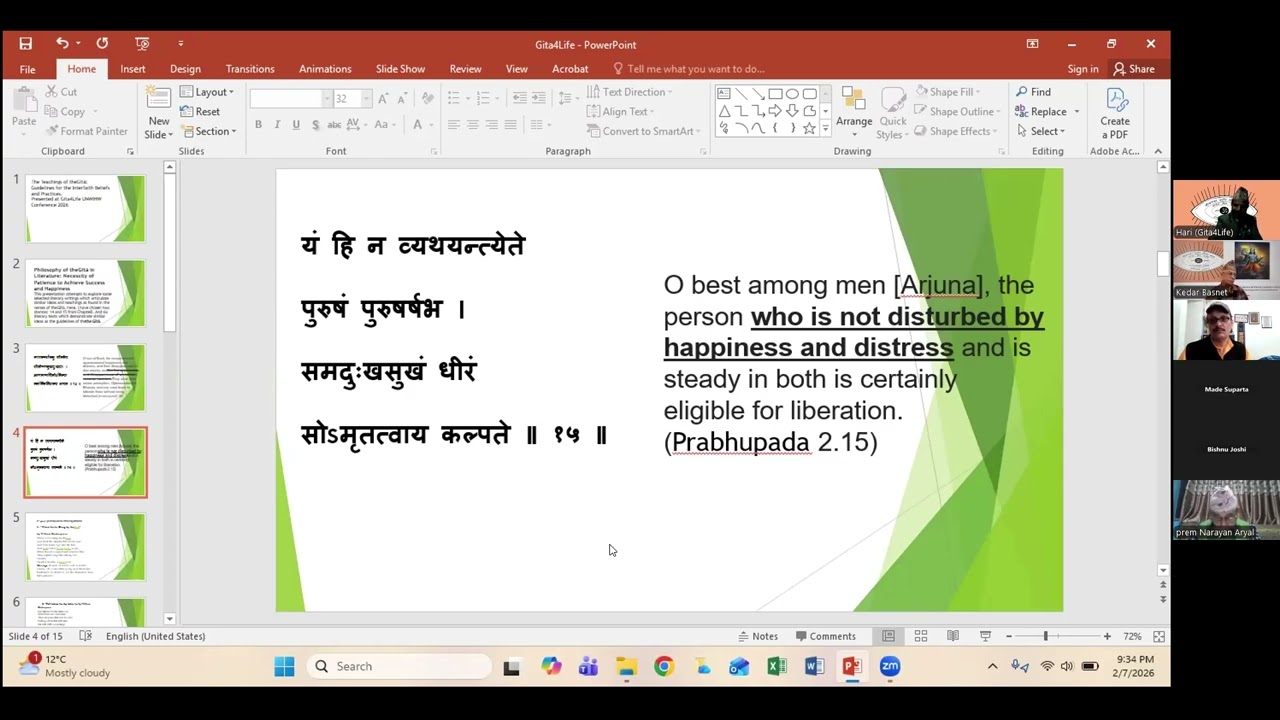
Task: Click the zoom slider handle
Action: 1046,636
